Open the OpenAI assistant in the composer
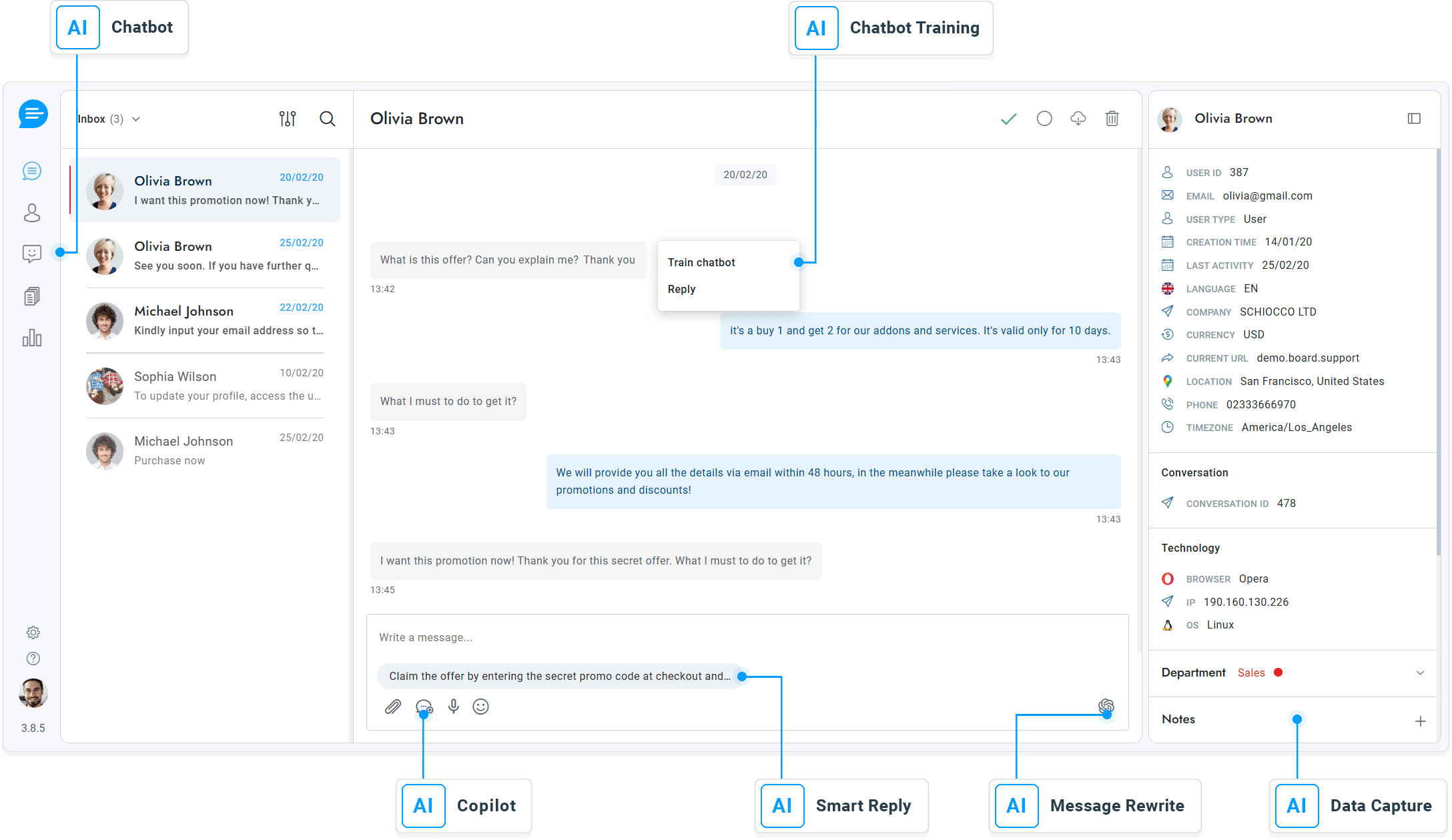This screenshot has width=1452, height=840. (1107, 706)
